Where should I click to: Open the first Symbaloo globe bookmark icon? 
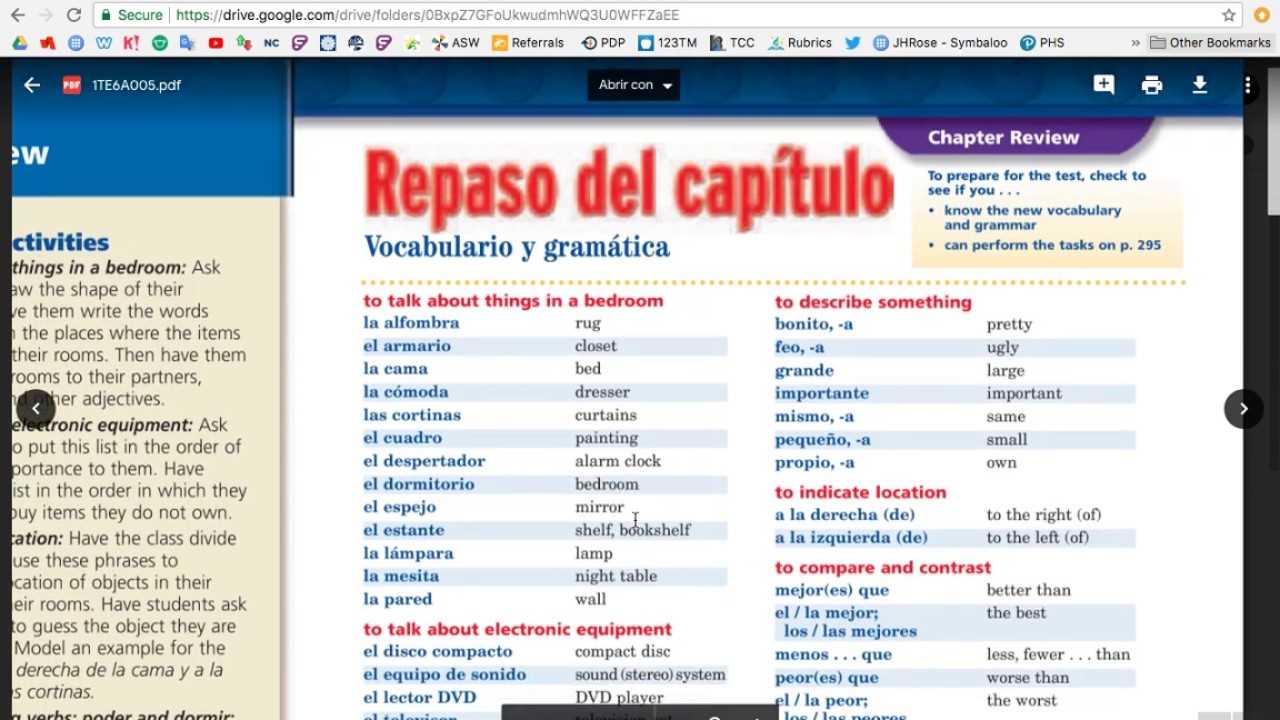(76, 43)
